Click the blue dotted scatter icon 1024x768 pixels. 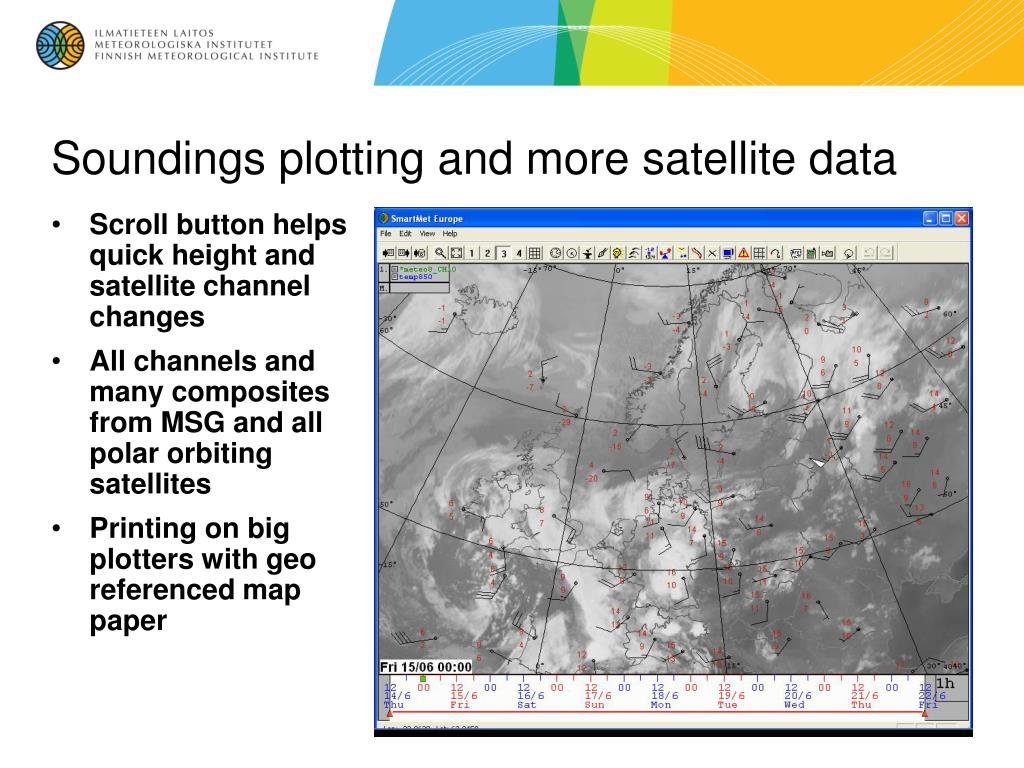[x=649, y=253]
